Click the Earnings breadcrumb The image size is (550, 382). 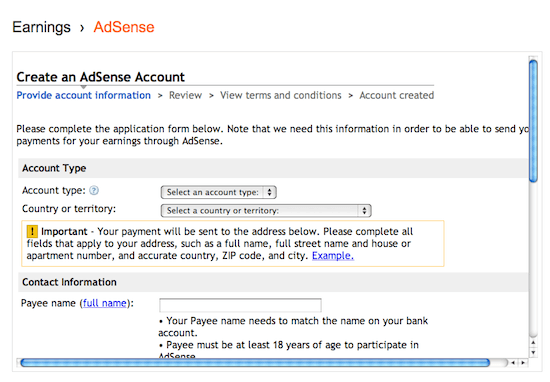(x=41, y=27)
